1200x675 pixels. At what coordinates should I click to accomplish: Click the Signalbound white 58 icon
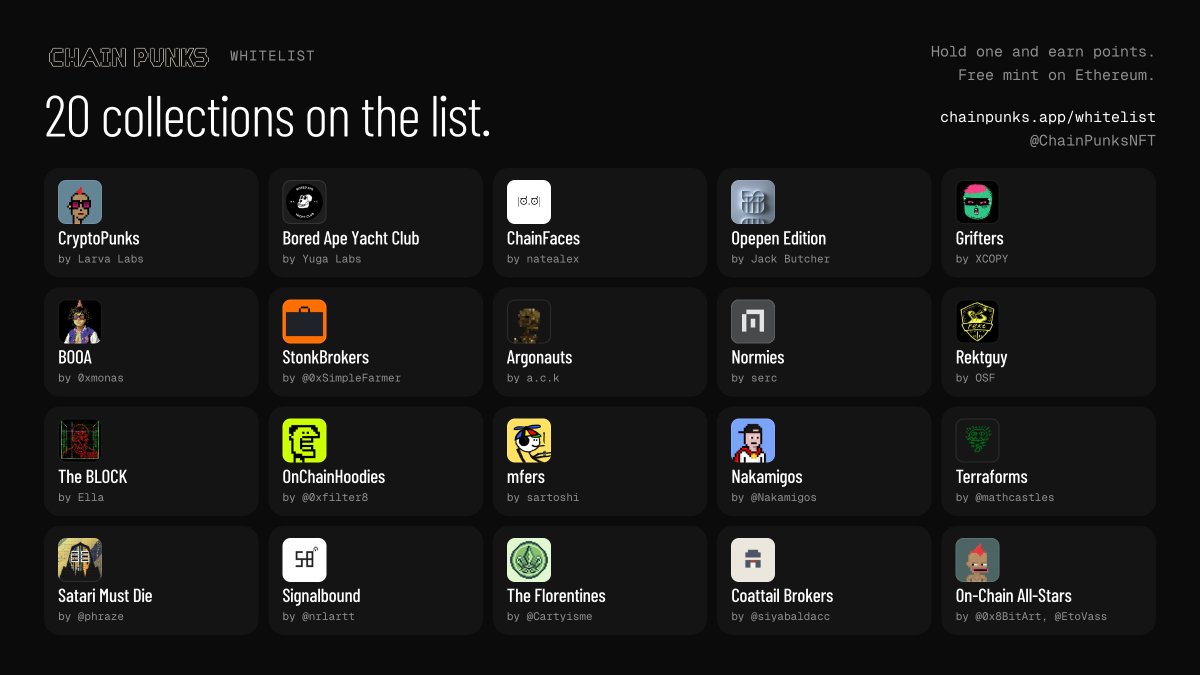[304, 560]
